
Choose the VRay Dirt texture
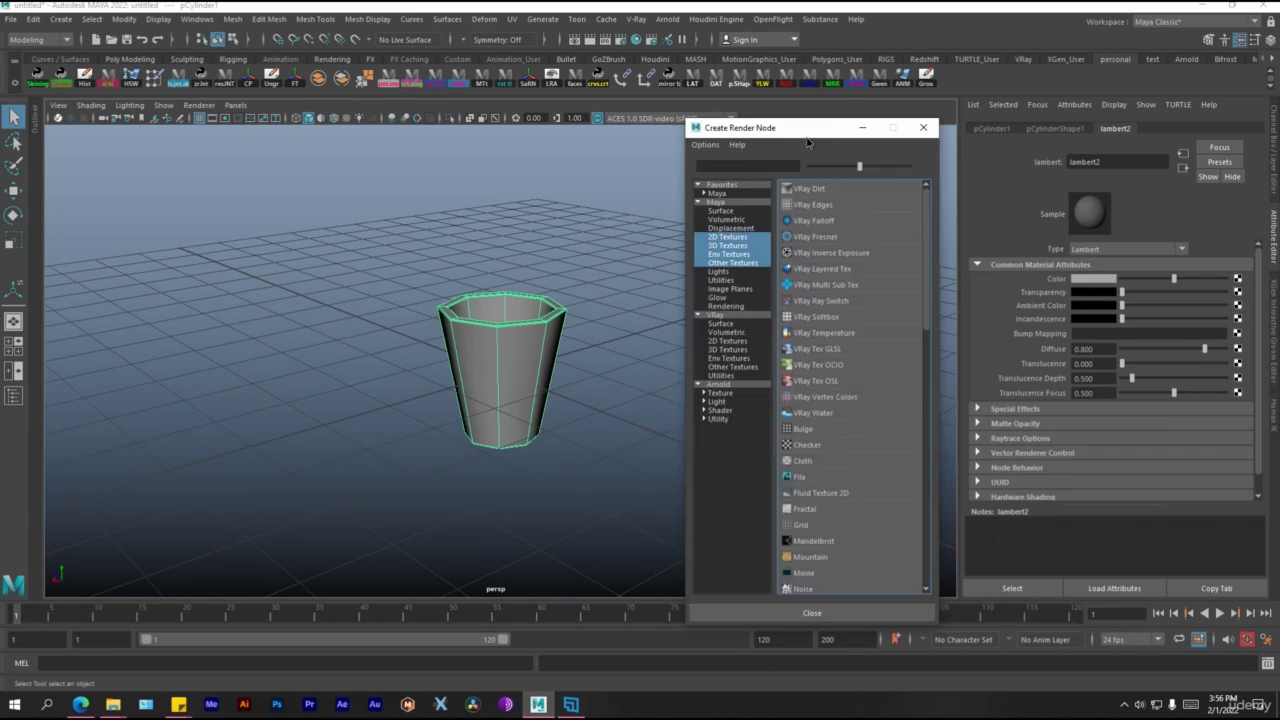[x=808, y=189]
